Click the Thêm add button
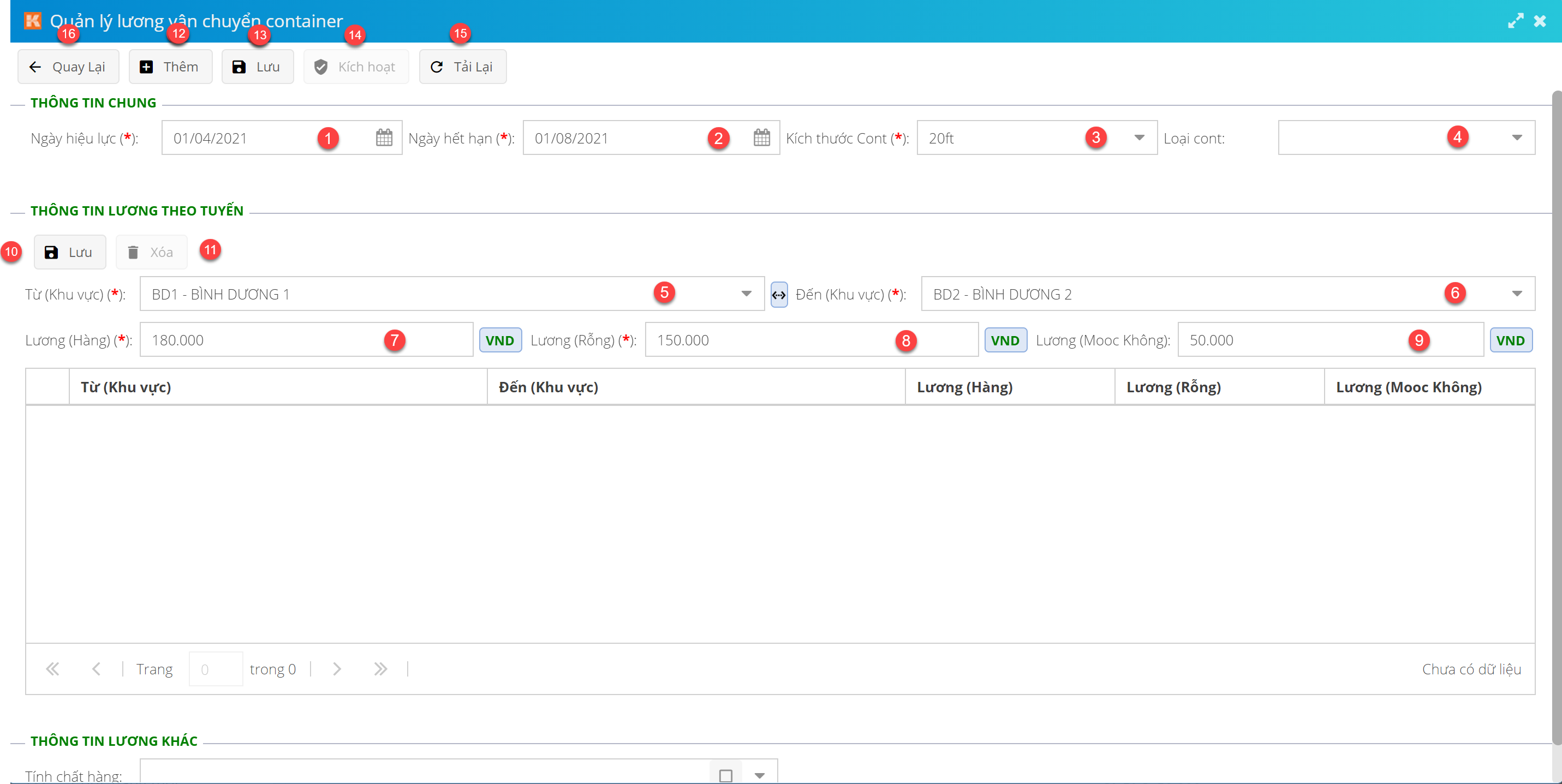 [170, 67]
